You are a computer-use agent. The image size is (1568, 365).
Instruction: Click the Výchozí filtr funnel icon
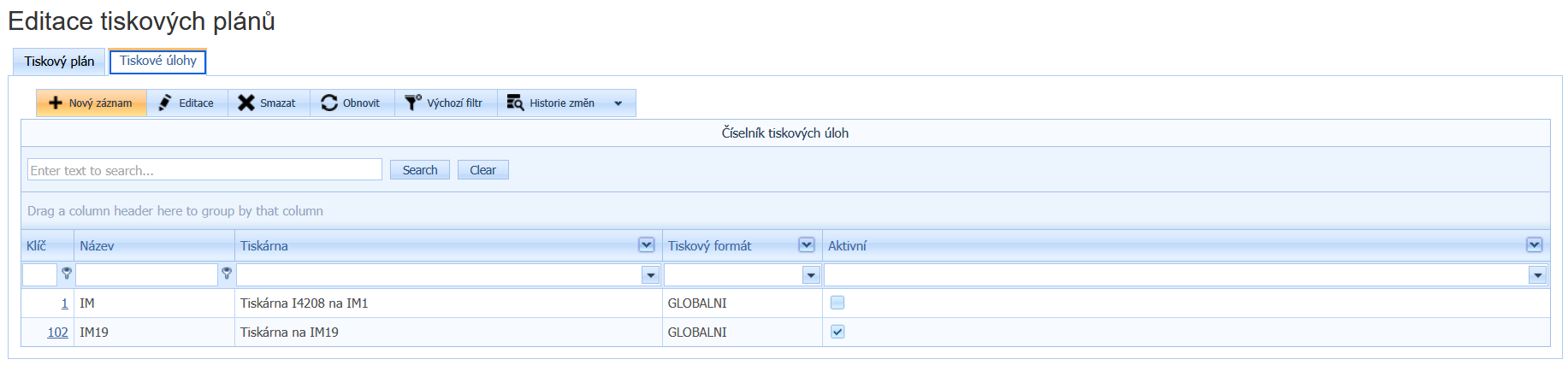pyautogui.click(x=413, y=103)
